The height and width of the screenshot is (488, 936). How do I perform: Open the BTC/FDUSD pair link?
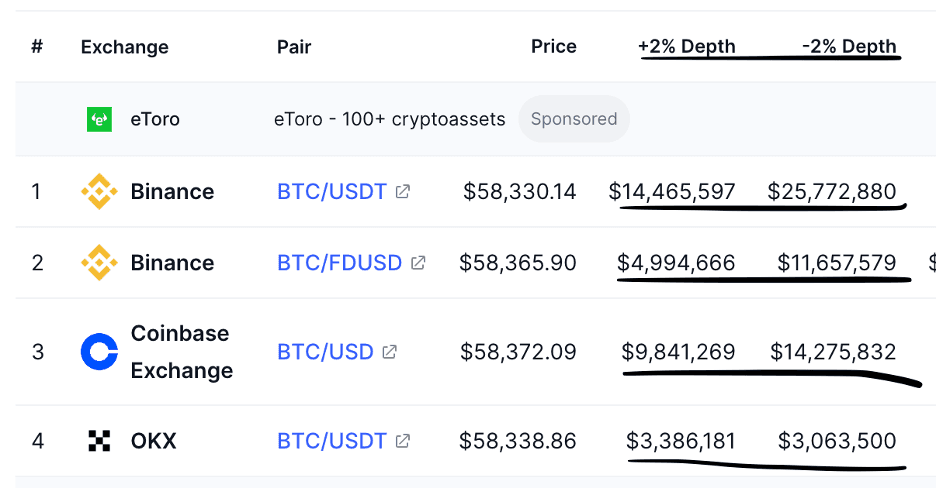coord(340,262)
